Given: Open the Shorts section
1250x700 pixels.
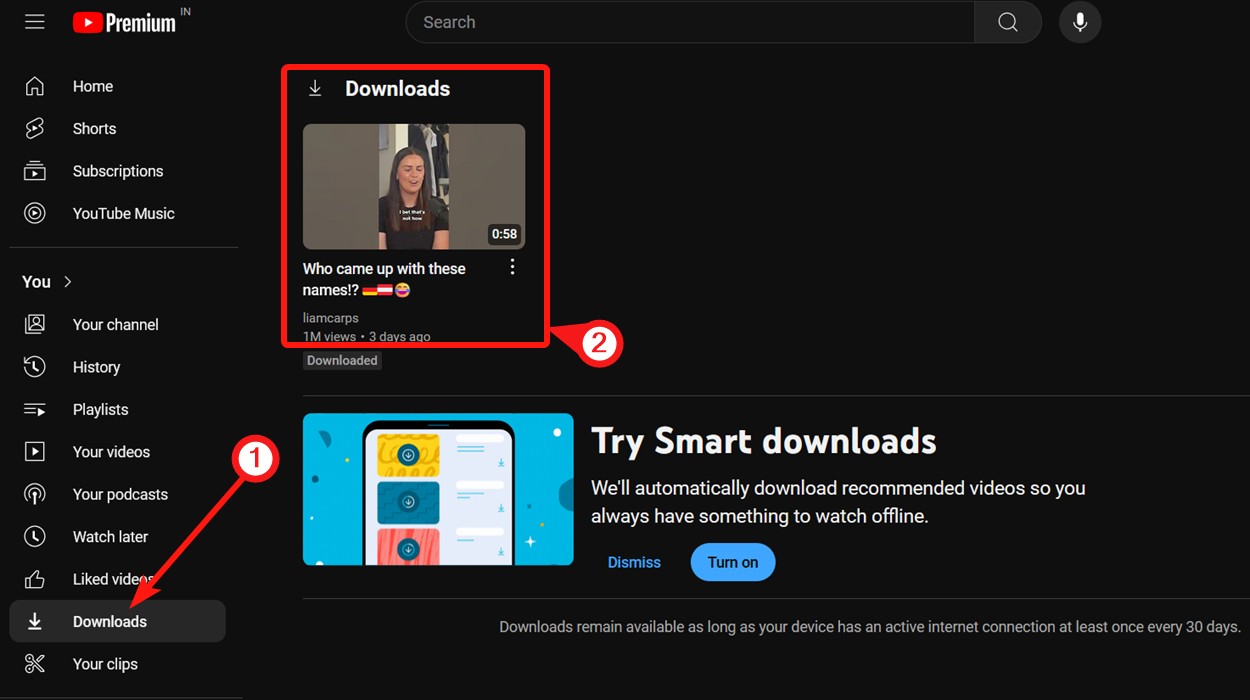Looking at the screenshot, I should tap(94, 128).
